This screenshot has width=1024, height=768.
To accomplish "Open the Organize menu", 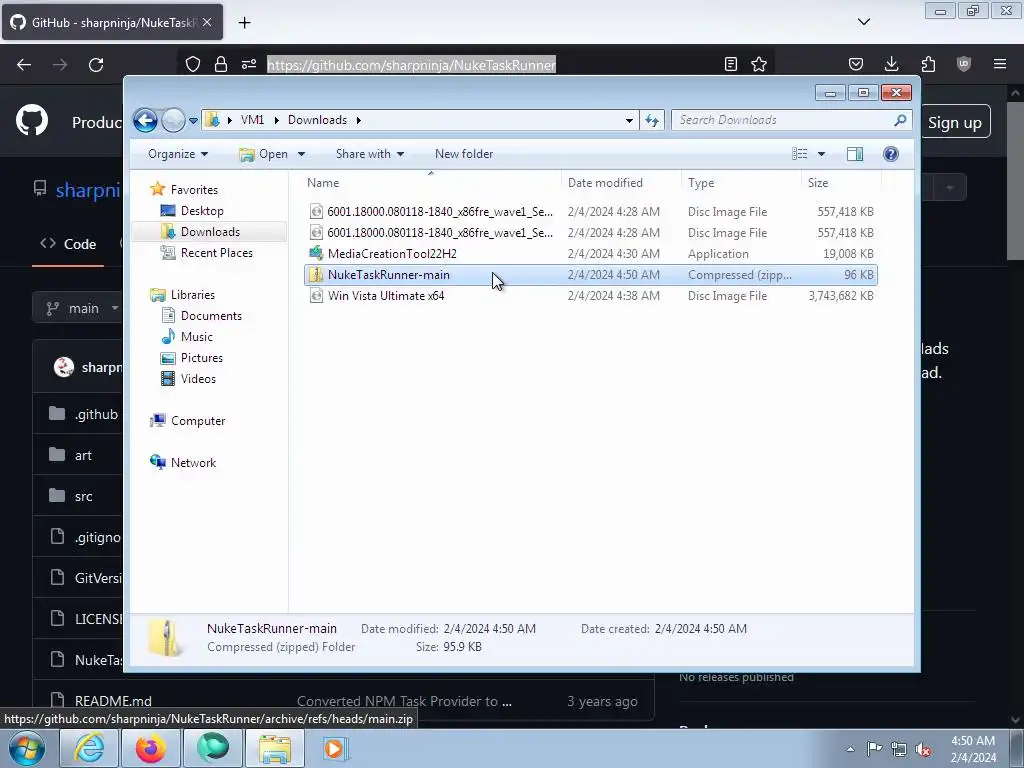I will 178,154.
